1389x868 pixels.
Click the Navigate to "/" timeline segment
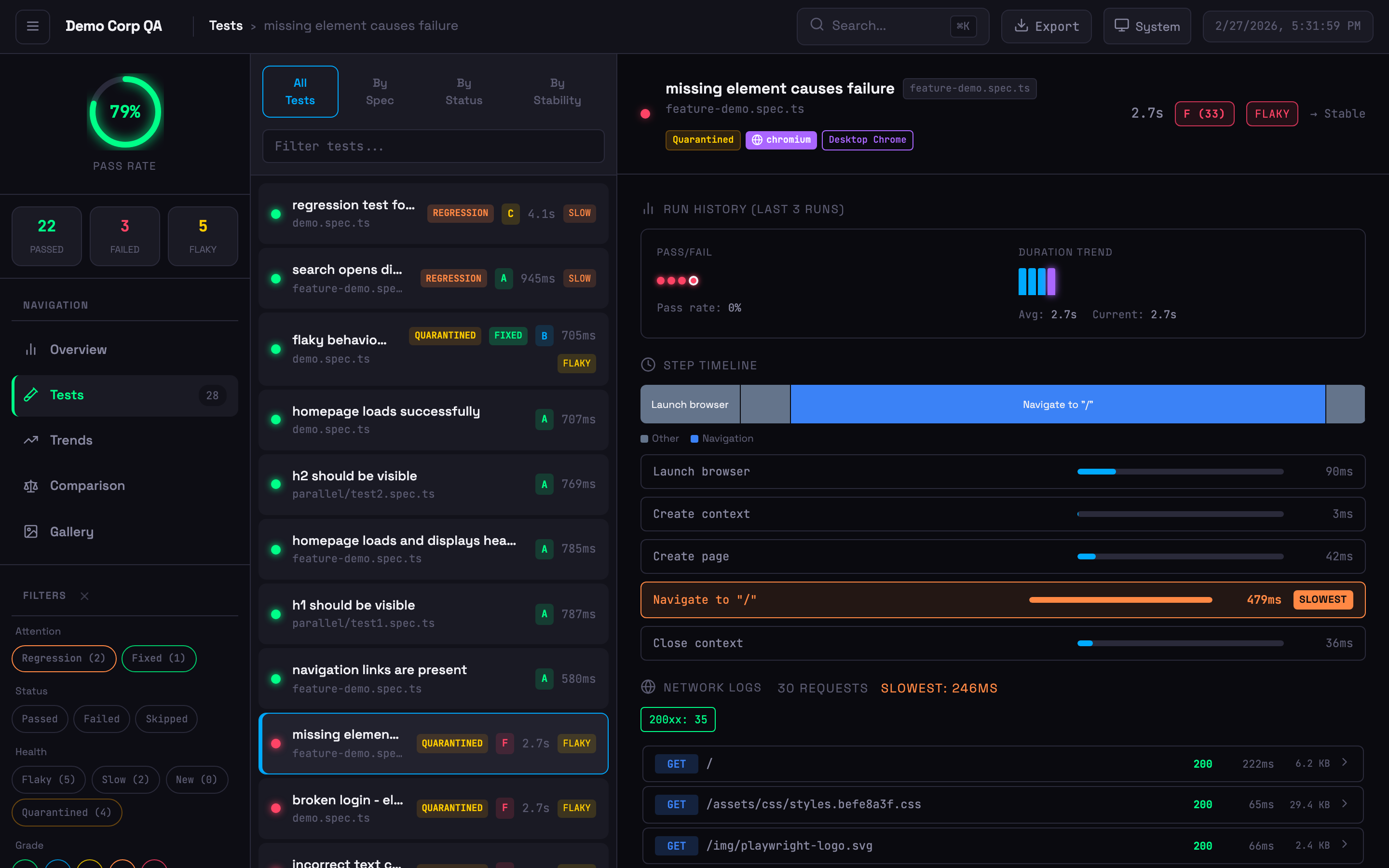click(x=1057, y=404)
